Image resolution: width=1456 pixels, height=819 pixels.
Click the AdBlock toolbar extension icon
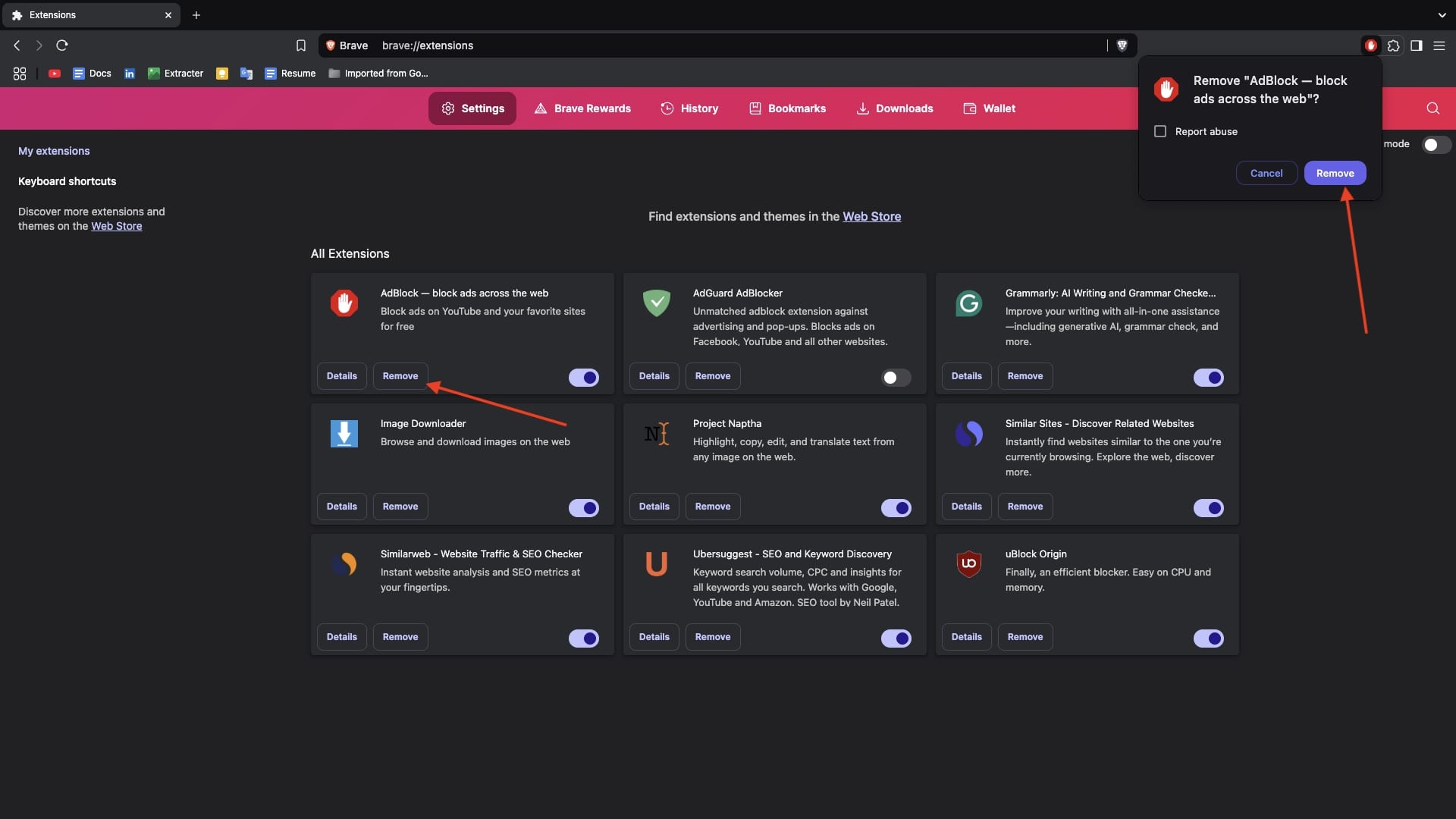tap(1370, 45)
